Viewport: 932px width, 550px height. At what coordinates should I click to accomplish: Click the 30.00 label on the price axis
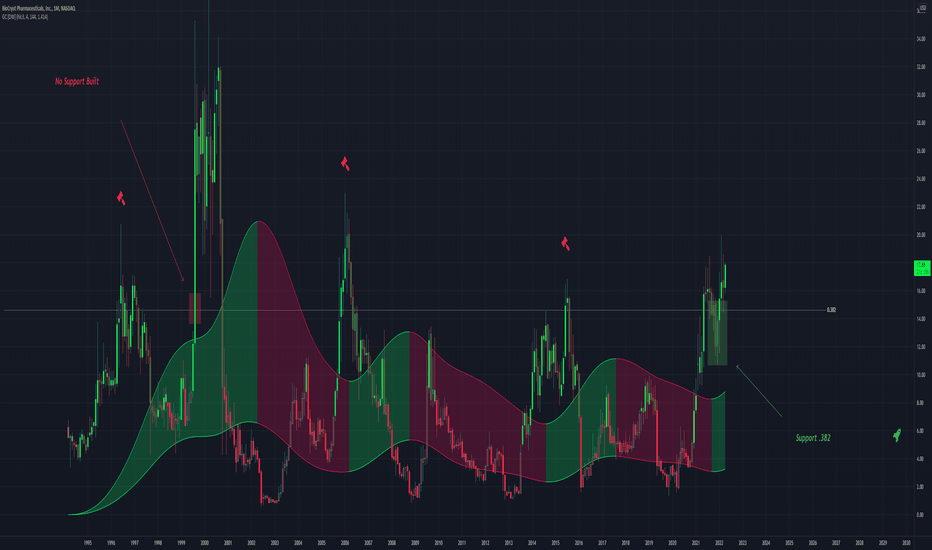coord(921,95)
